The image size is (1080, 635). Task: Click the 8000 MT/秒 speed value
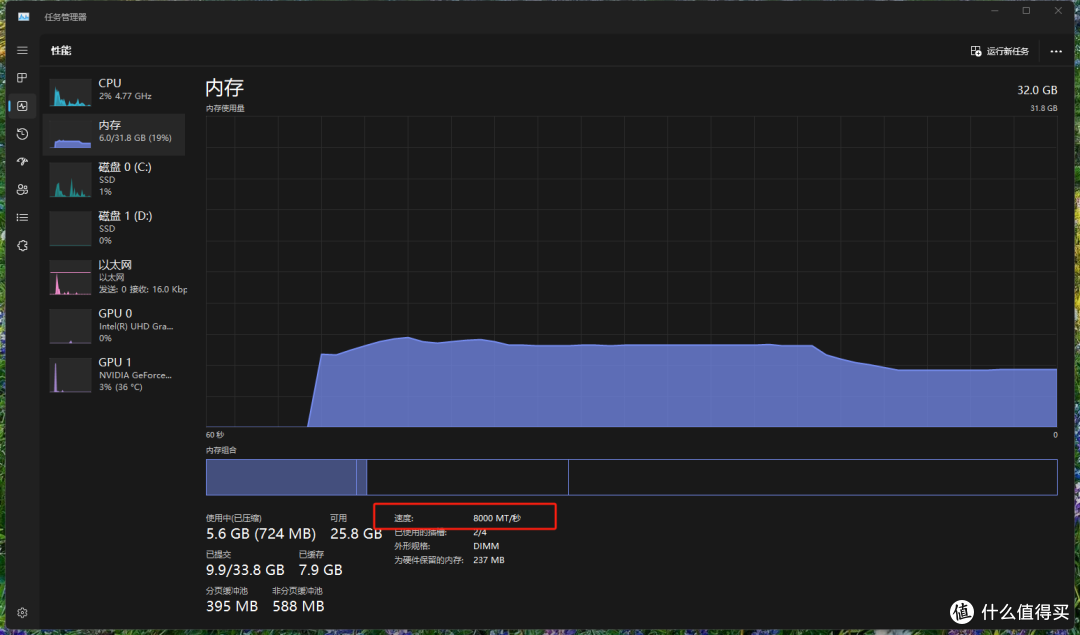[497, 518]
